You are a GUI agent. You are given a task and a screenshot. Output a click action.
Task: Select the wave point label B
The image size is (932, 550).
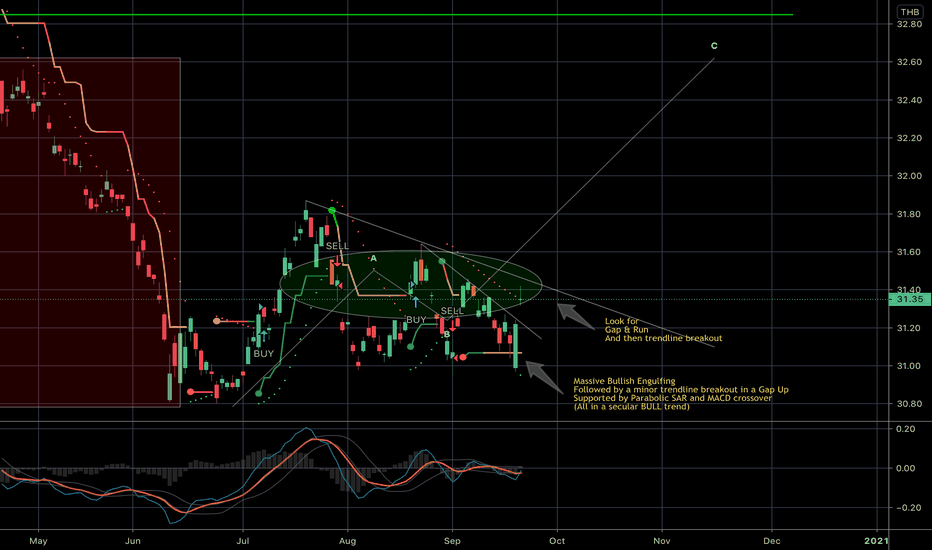(x=447, y=334)
